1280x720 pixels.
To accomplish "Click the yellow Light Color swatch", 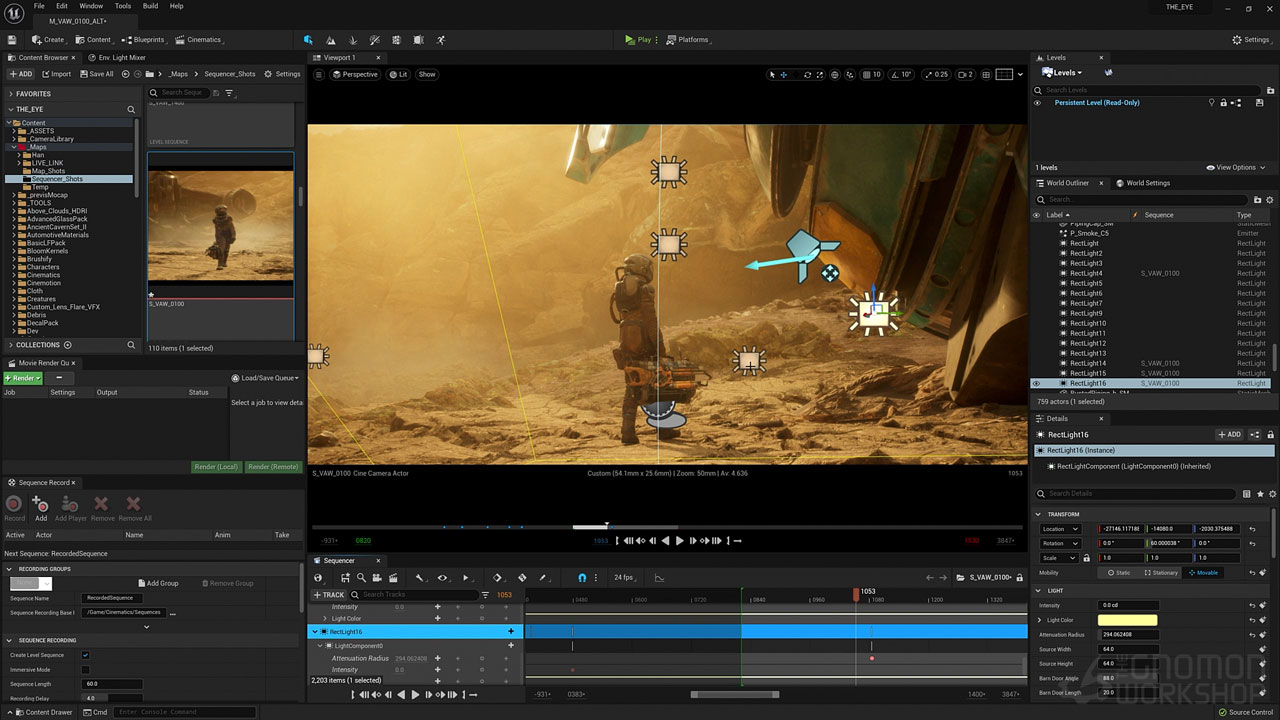I will (1127, 620).
